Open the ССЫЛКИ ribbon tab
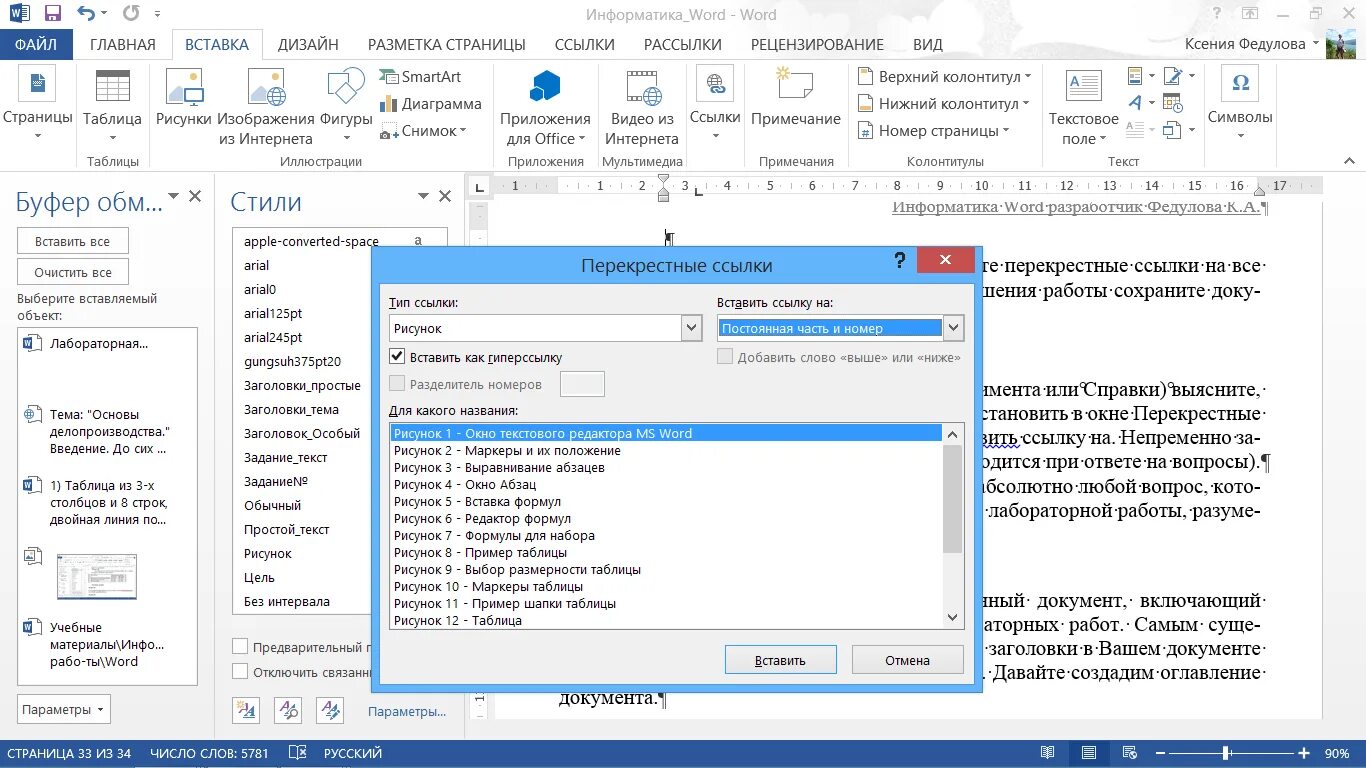The image size is (1366, 768). (x=584, y=44)
